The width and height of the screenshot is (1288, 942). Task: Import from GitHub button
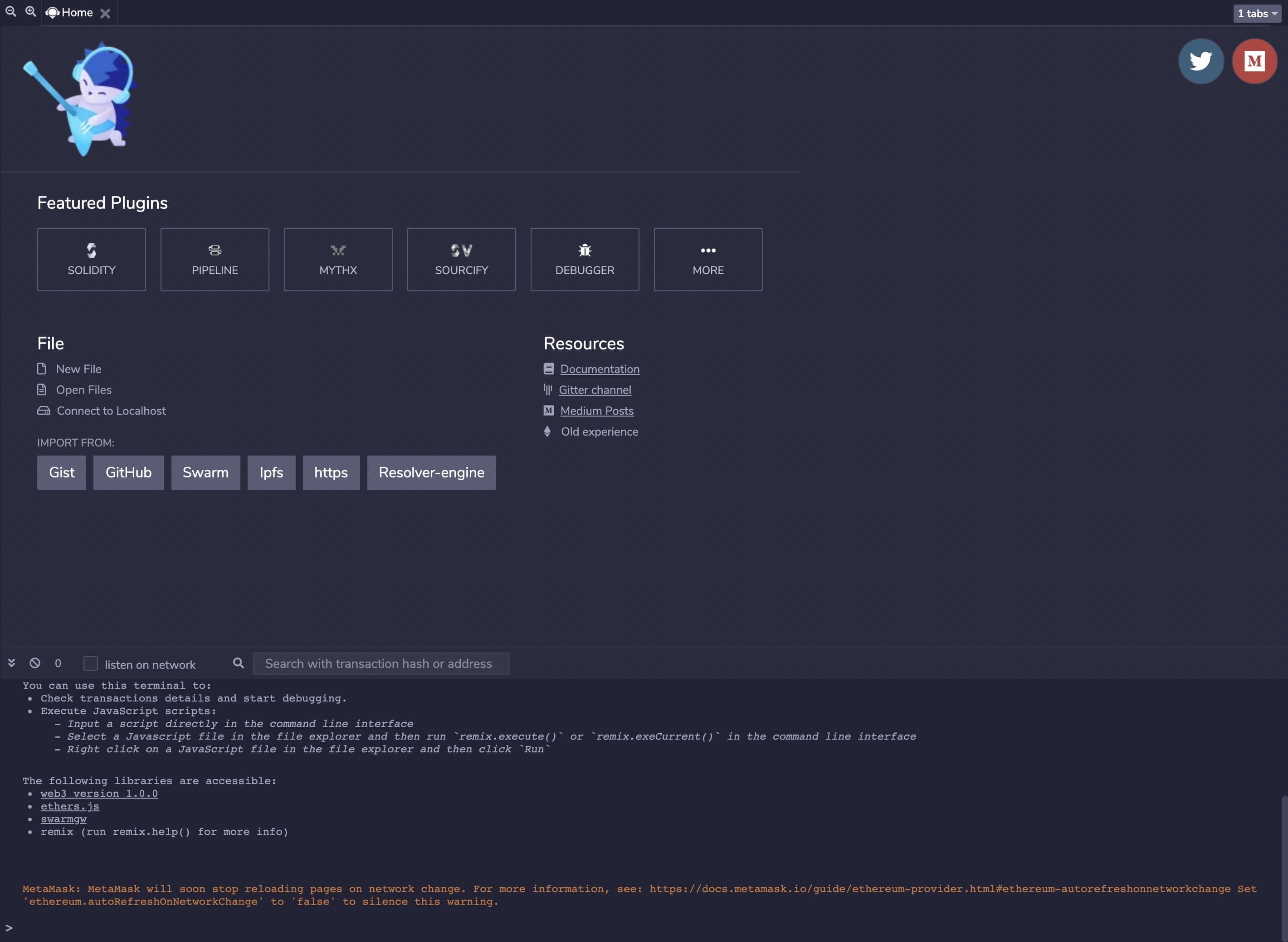(x=128, y=472)
